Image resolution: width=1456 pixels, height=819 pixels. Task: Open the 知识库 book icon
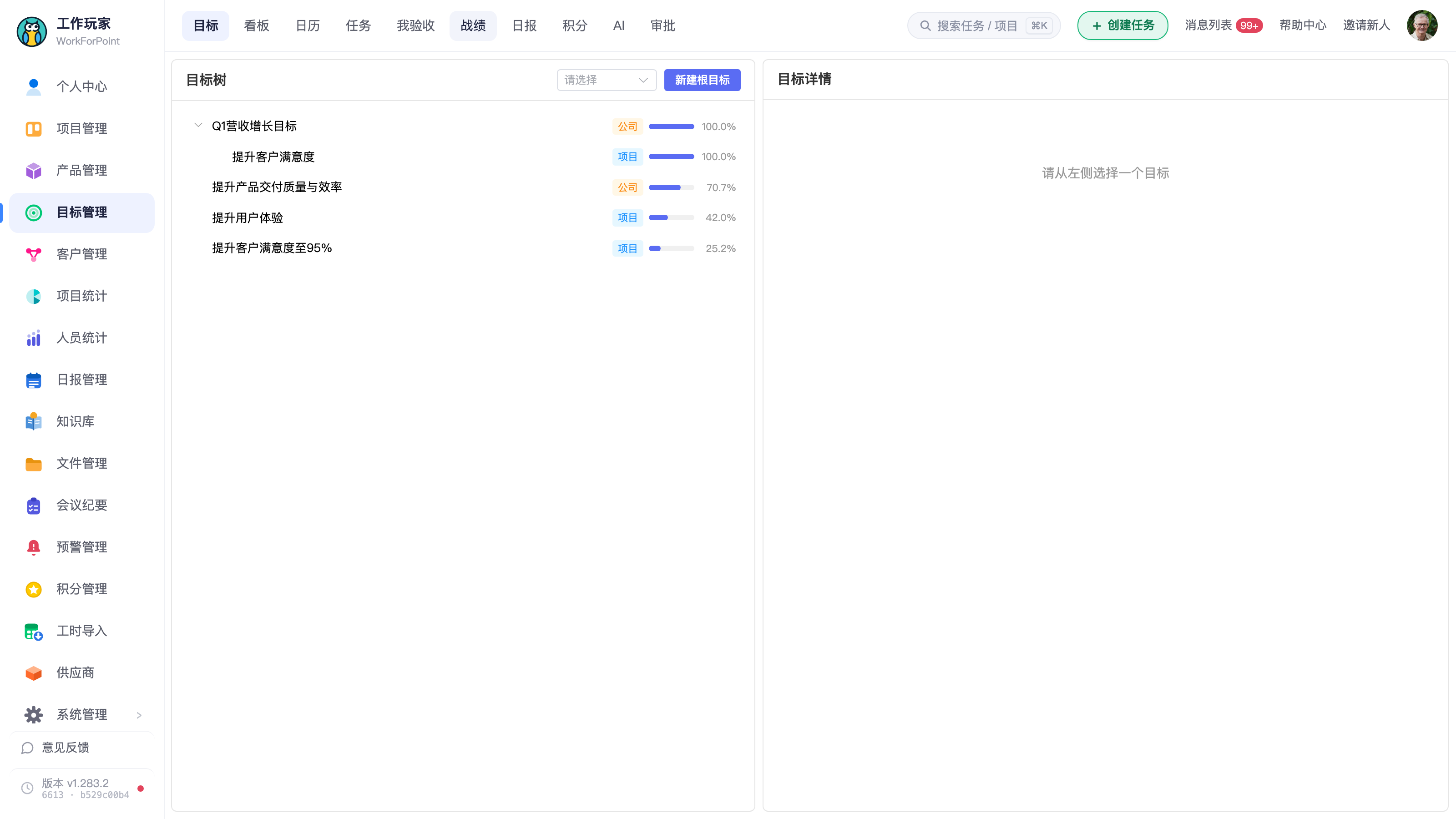point(33,422)
